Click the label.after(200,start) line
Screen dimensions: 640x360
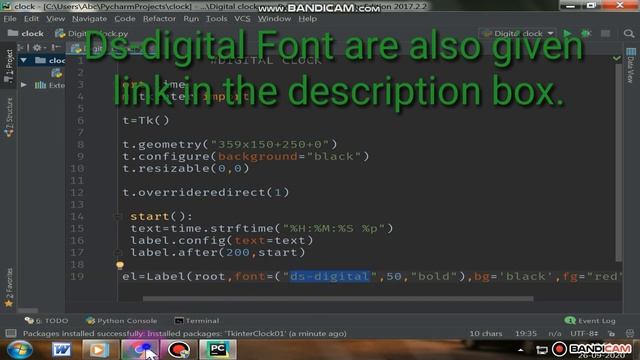click(x=218, y=252)
